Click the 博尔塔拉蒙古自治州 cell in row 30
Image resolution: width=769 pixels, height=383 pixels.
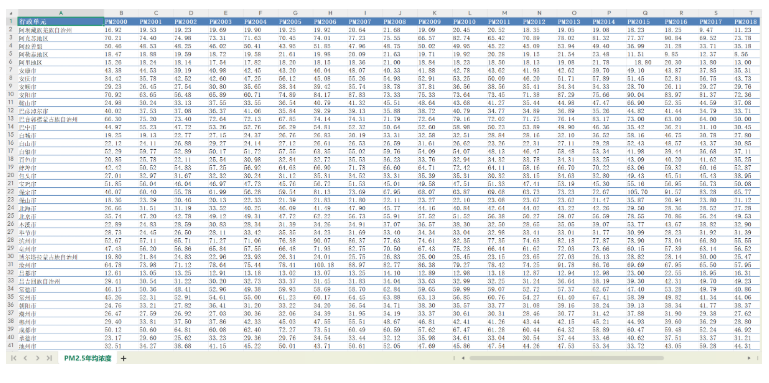pyautogui.click(x=60, y=257)
